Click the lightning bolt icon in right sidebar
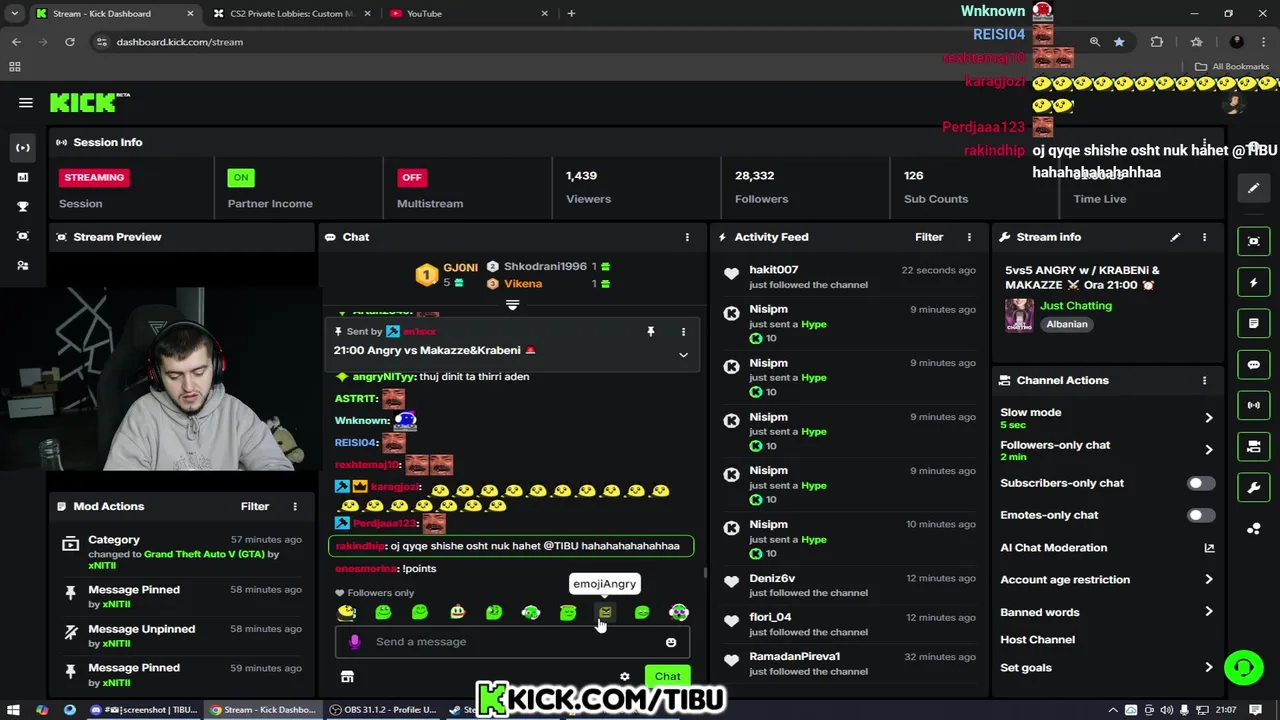 [1253, 283]
